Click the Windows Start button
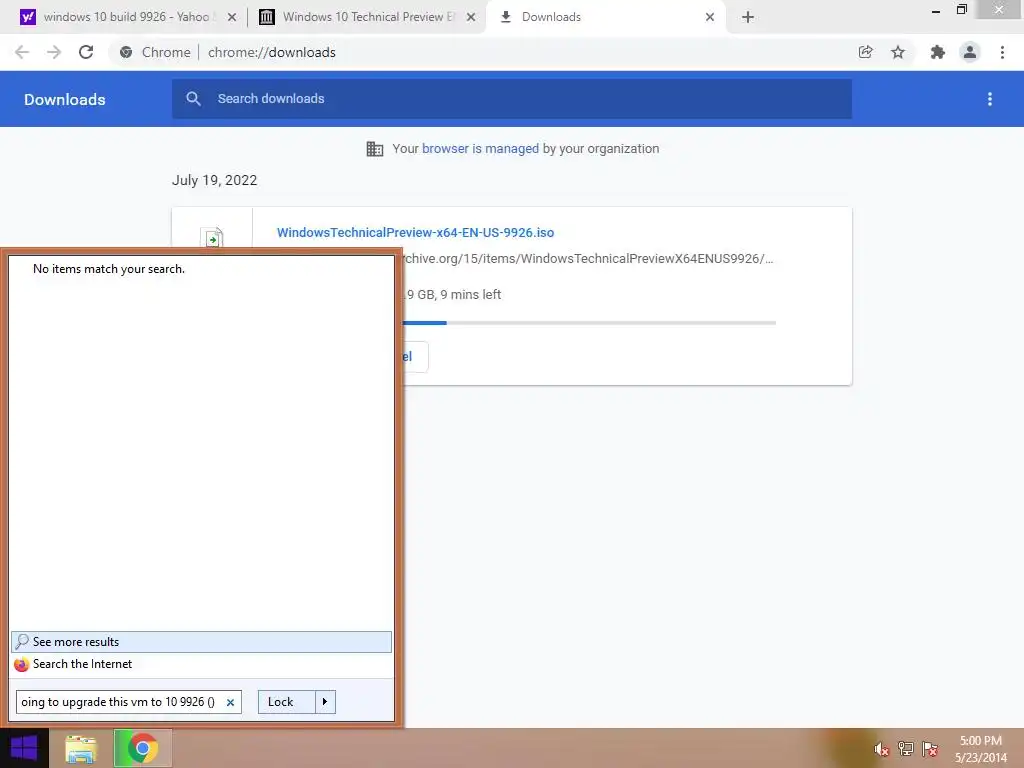Screen dimensions: 1024x768 24,748
